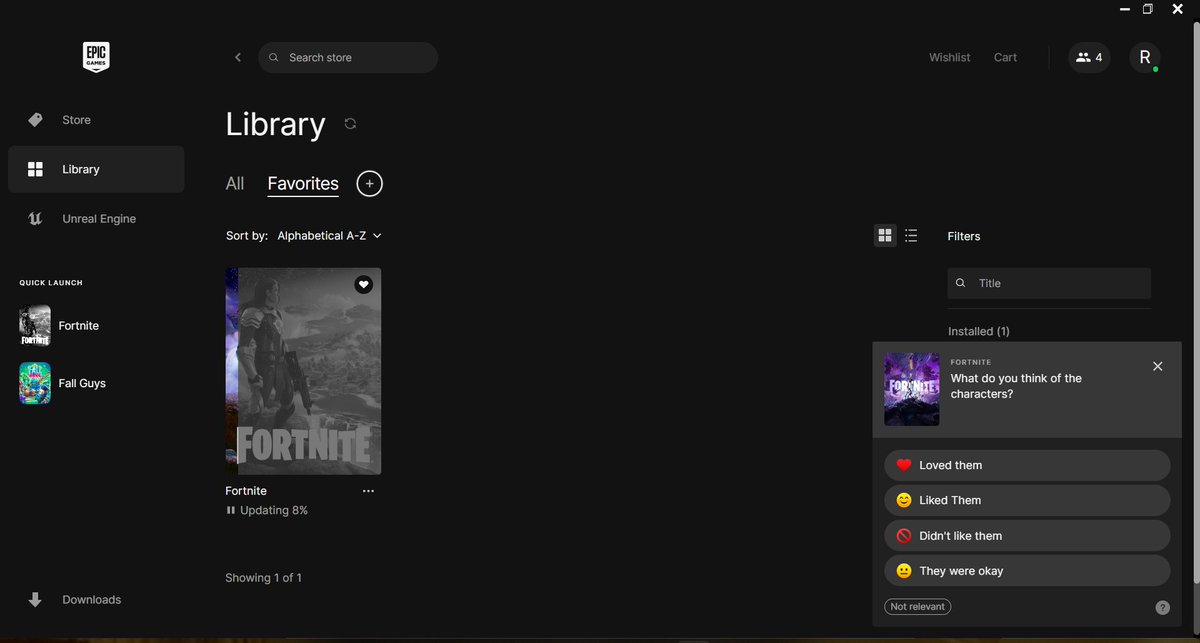Screen dimensions: 1200x643
Task: Close the Fortnite survey popup
Action: pyautogui.click(x=1158, y=366)
